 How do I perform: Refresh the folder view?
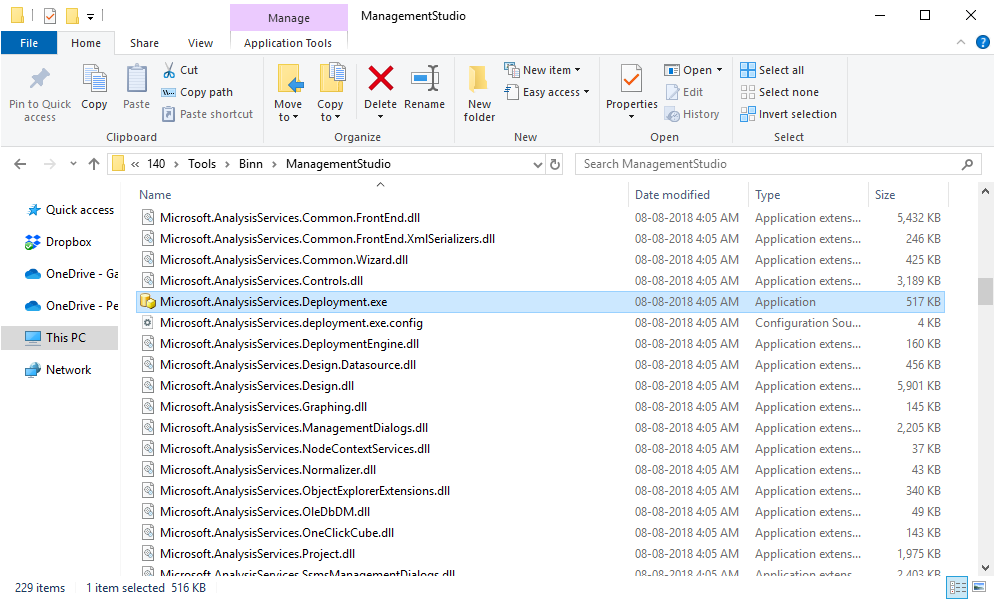pyautogui.click(x=555, y=164)
